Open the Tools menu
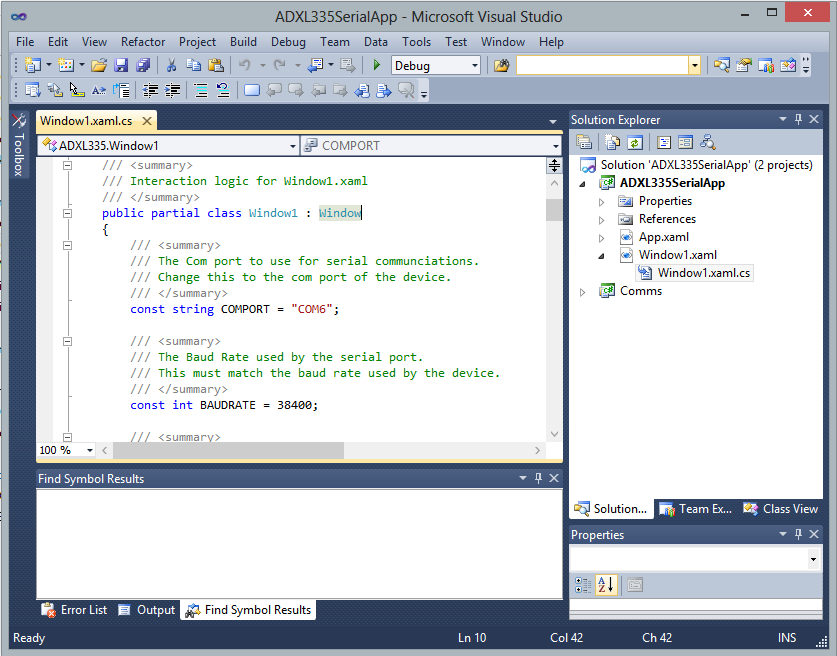This screenshot has height=656, width=837. tap(416, 42)
